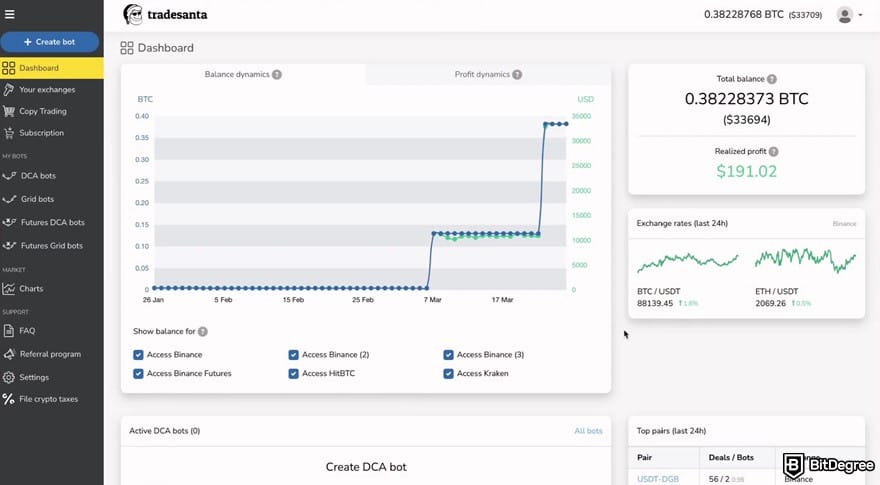Click the ETH / USDT rate chart
This screenshot has width=880, height=485.
[x=805, y=260]
